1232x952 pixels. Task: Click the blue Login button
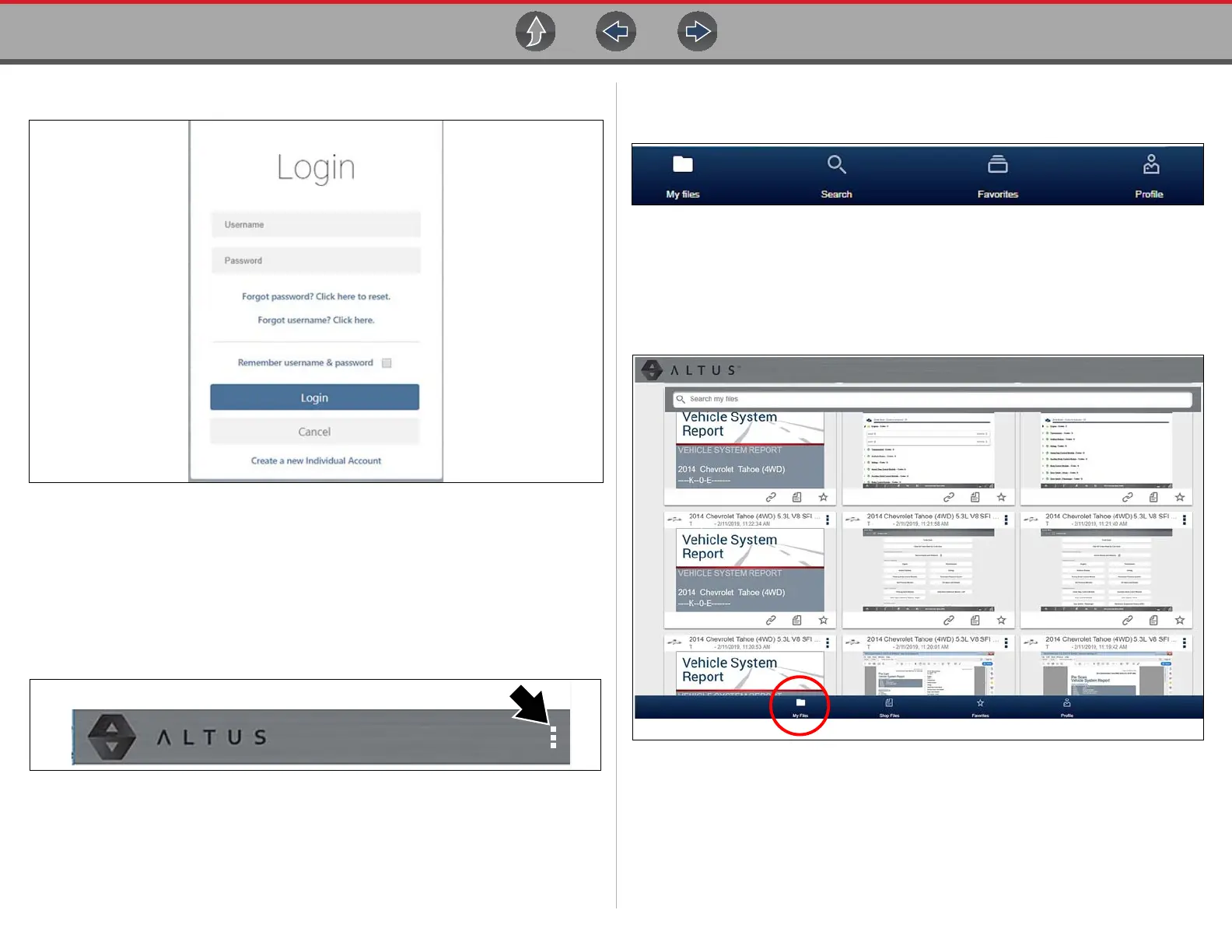pyautogui.click(x=314, y=397)
